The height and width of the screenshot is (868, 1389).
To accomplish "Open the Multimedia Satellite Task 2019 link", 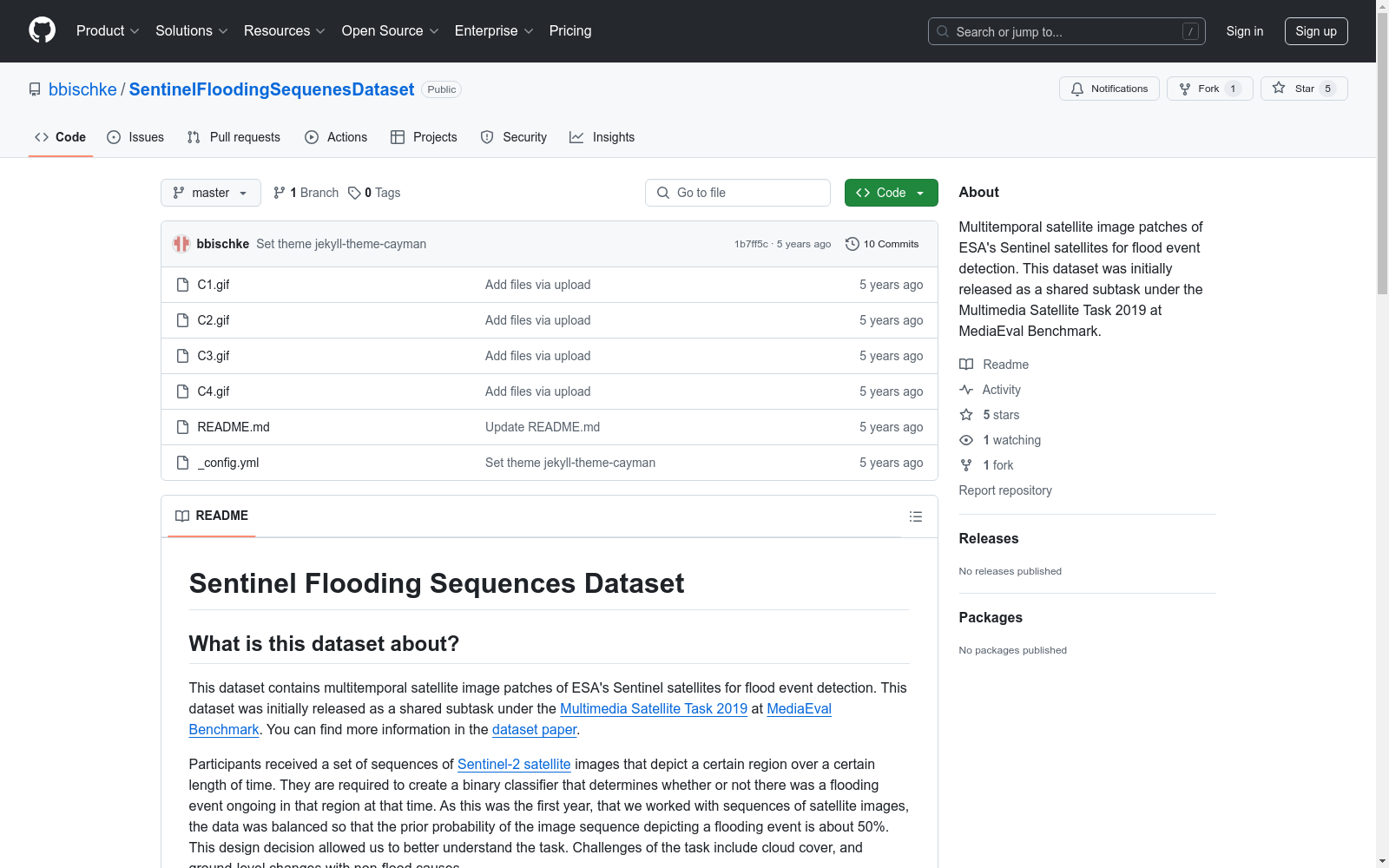I will 654,708.
